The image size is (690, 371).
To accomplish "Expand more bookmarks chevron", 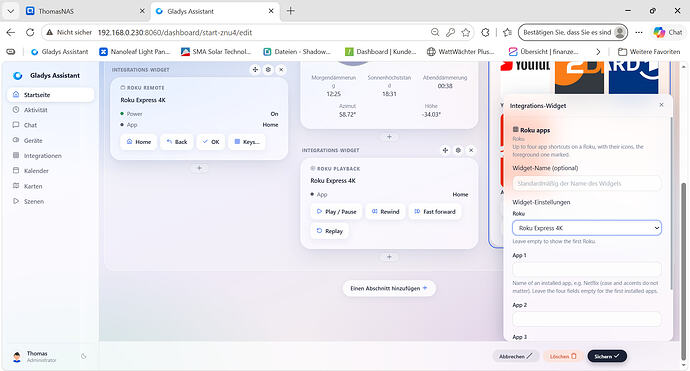I will click(x=598, y=51).
